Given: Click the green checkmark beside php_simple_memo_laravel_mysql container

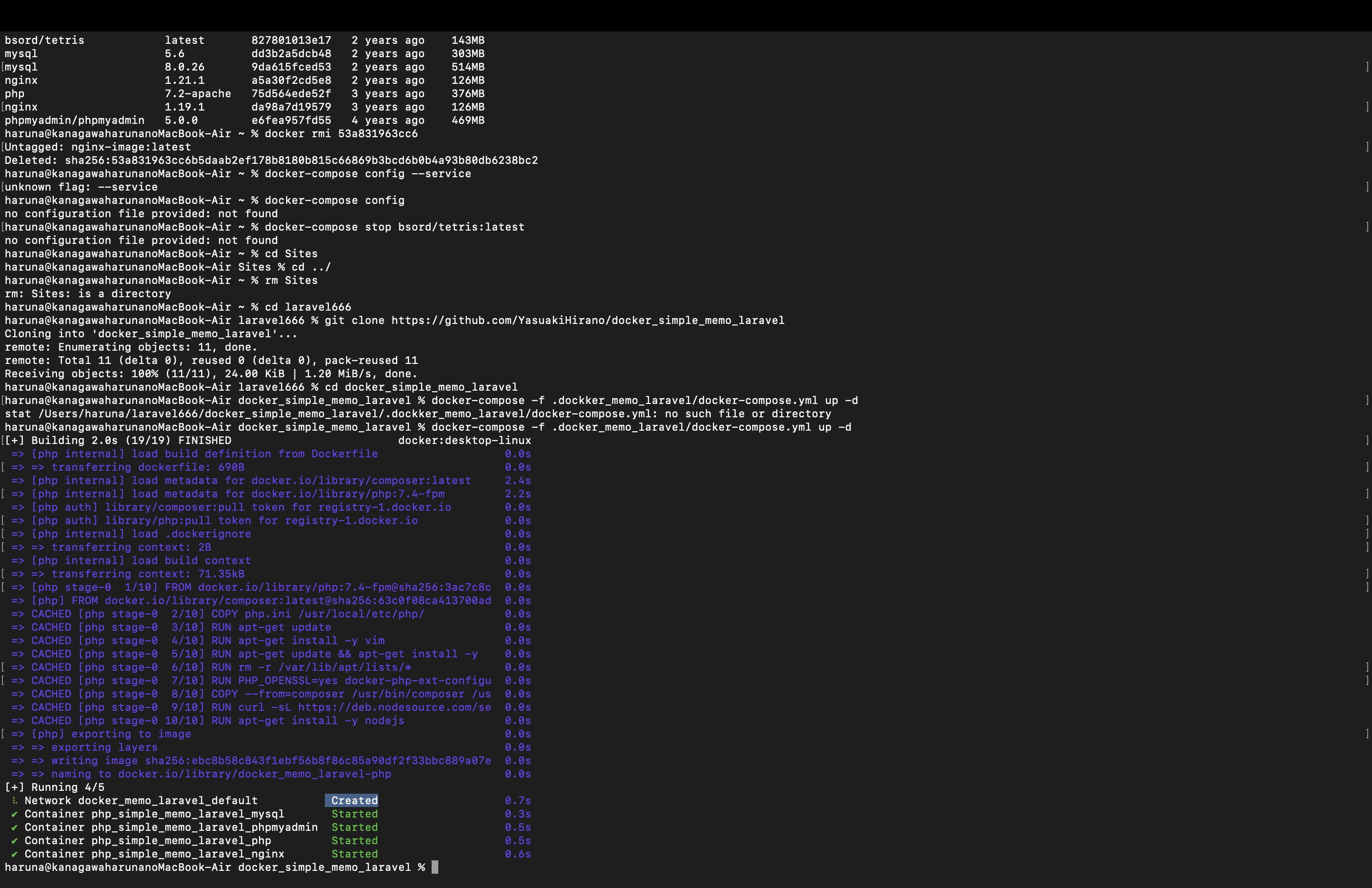Looking at the screenshot, I should [14, 814].
